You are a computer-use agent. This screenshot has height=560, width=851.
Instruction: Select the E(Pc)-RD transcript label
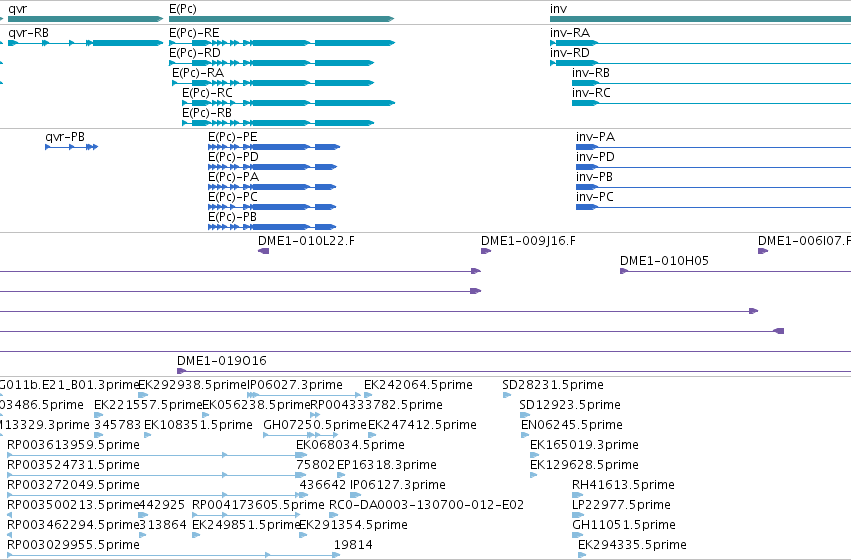coord(195,53)
